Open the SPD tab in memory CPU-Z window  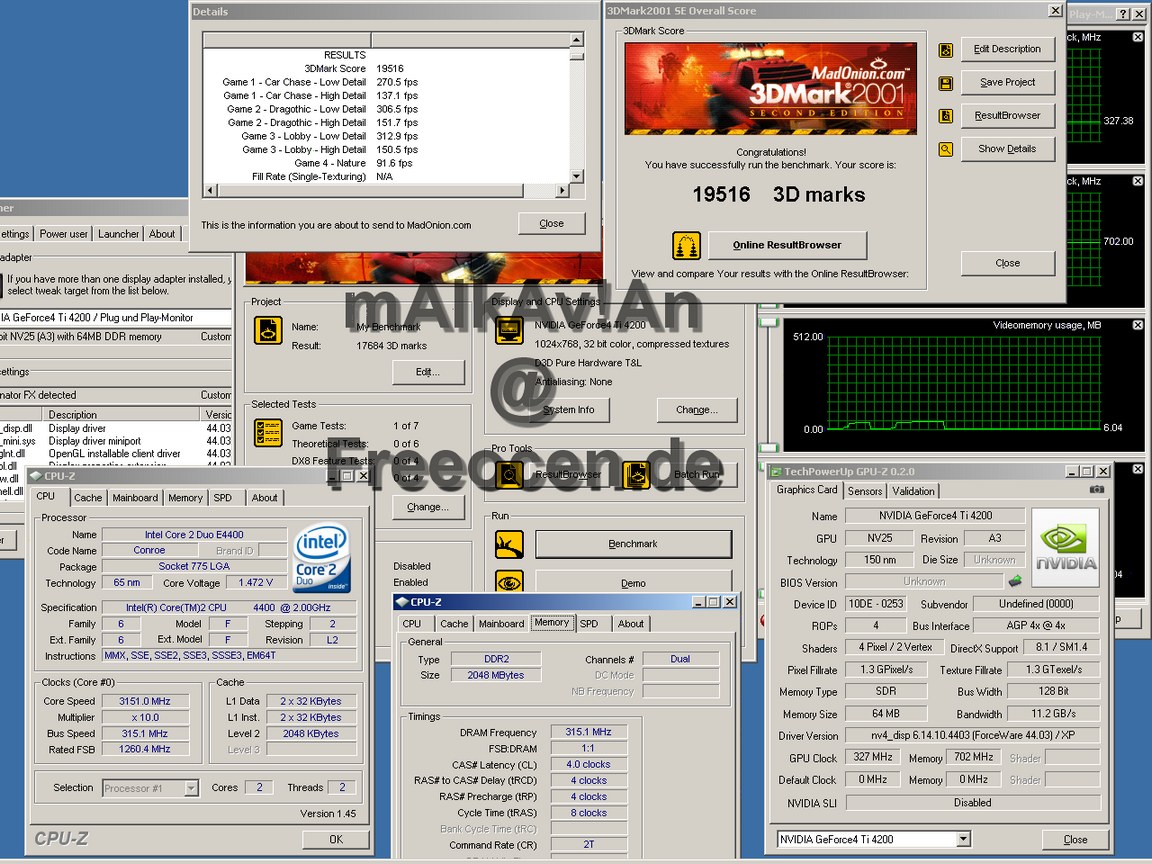[589, 624]
